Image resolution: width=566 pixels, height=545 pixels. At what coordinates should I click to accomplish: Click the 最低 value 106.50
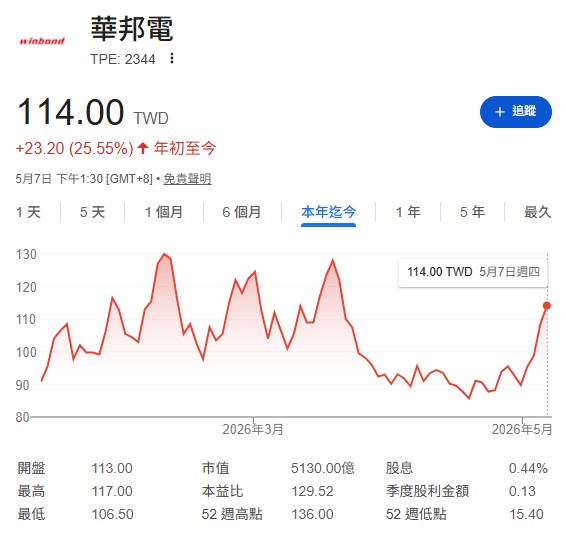[x=112, y=514]
